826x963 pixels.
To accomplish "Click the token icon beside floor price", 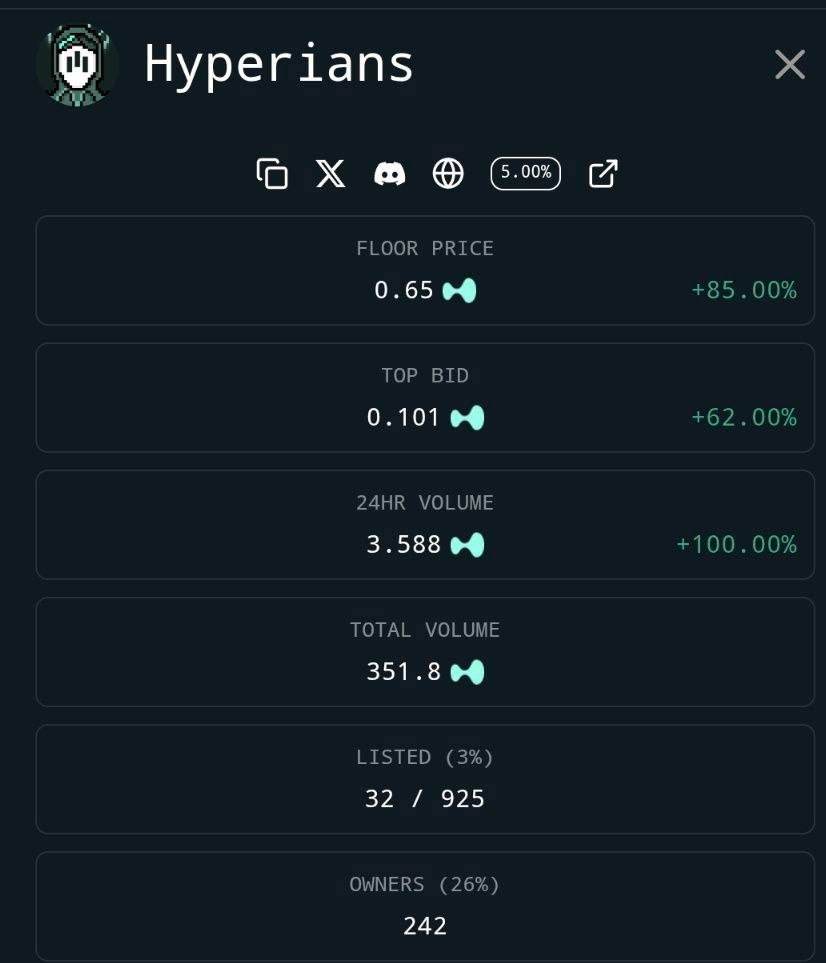I will [x=459, y=290].
